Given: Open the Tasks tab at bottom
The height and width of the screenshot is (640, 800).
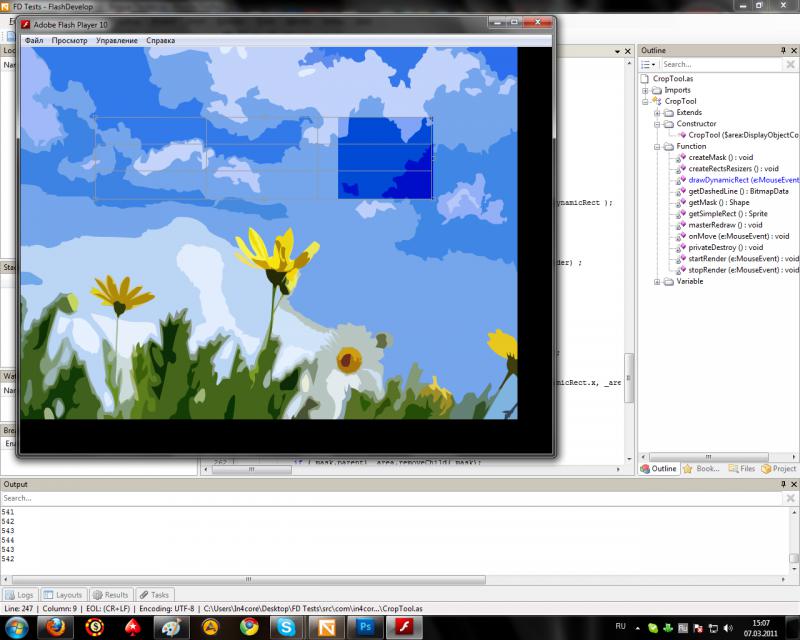Looking at the screenshot, I should (155, 595).
